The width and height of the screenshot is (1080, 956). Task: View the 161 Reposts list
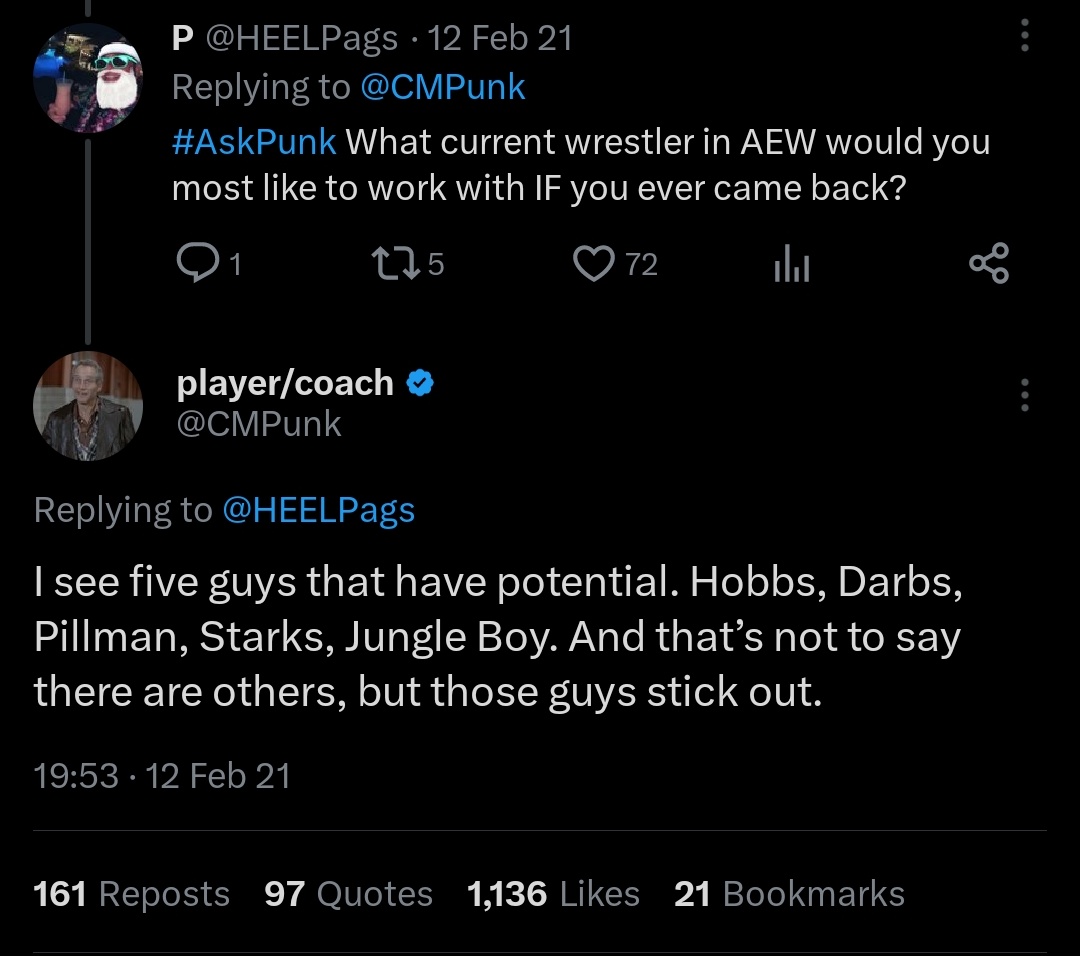pyautogui.click(x=131, y=893)
